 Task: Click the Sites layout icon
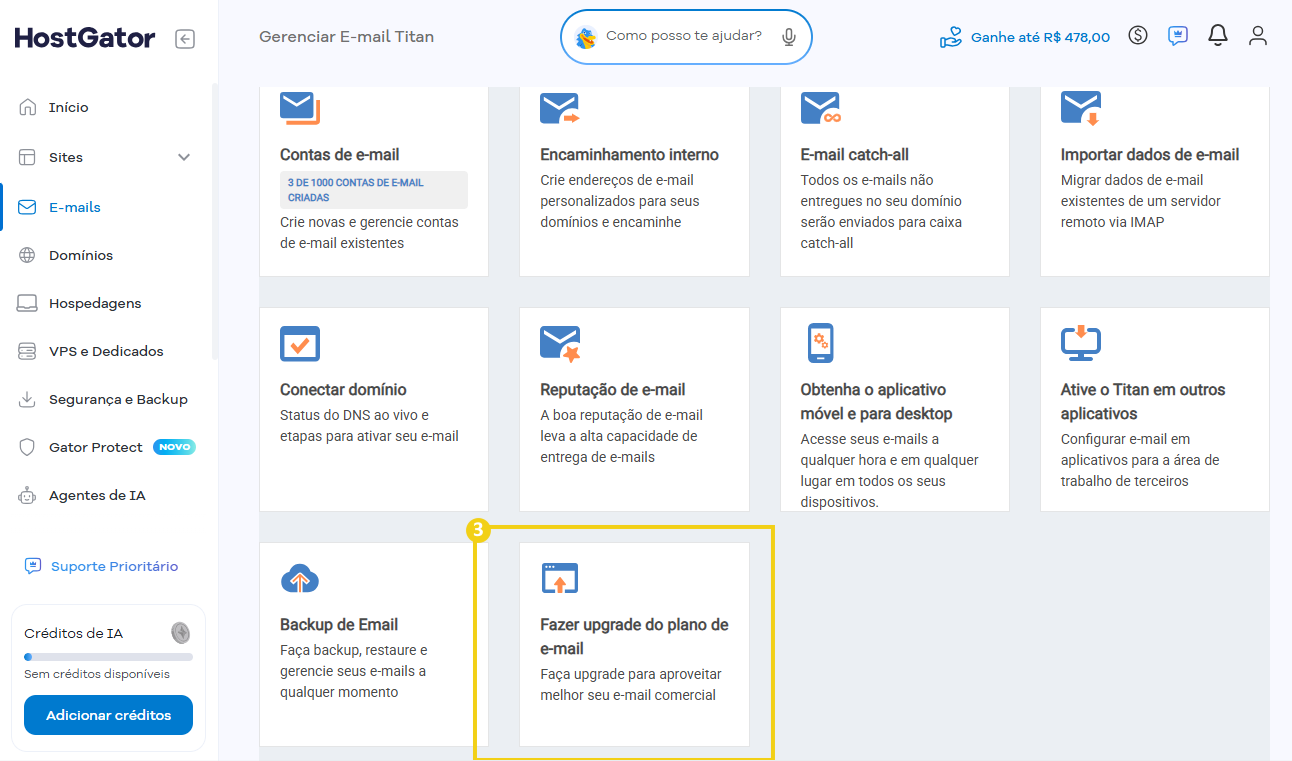28,157
